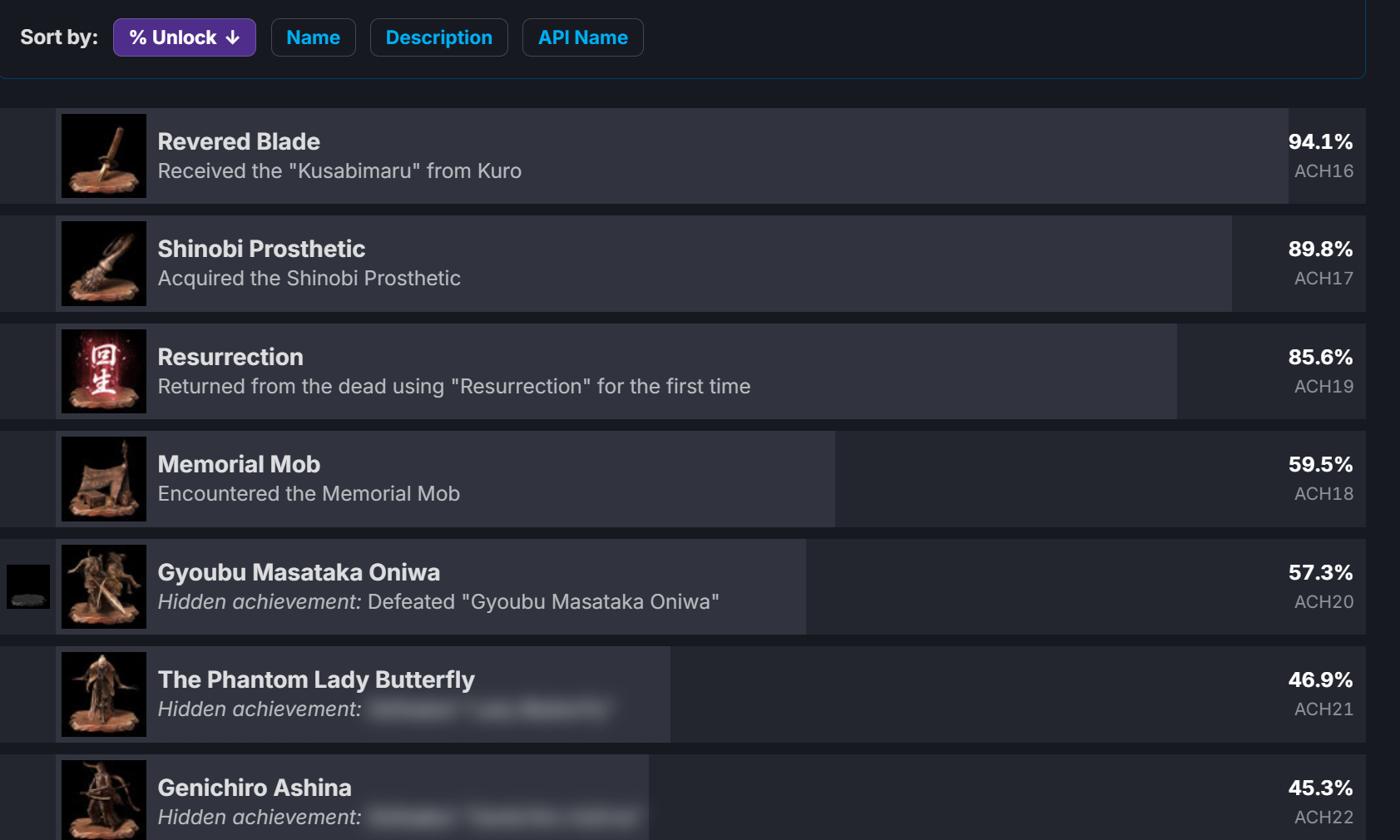Viewport: 1400px width, 840px height.
Task: Open the Gyoubu Masataka Oniwa achievement icon
Action: tap(104, 586)
